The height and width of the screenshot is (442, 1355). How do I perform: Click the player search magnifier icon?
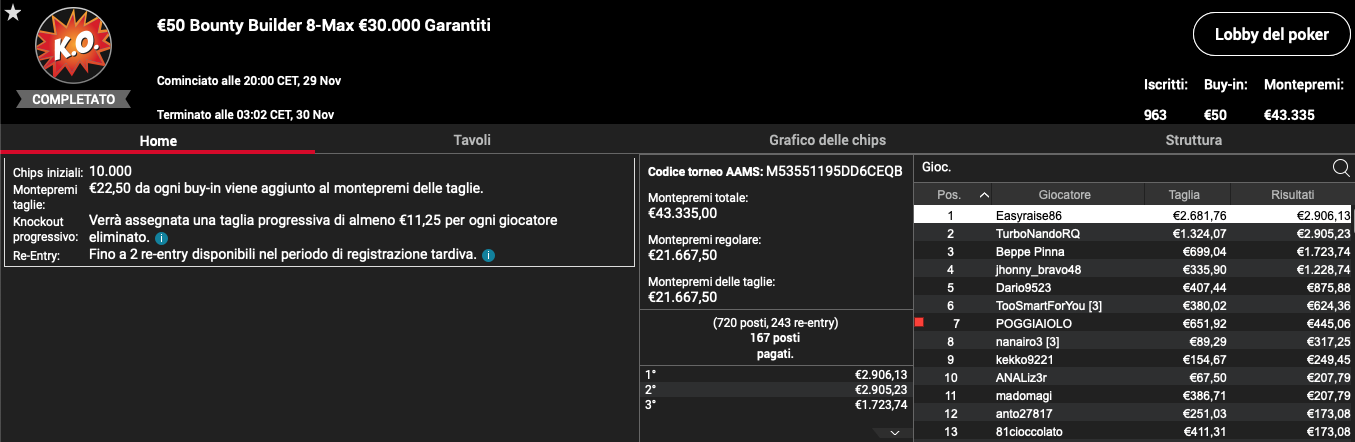point(1341,168)
